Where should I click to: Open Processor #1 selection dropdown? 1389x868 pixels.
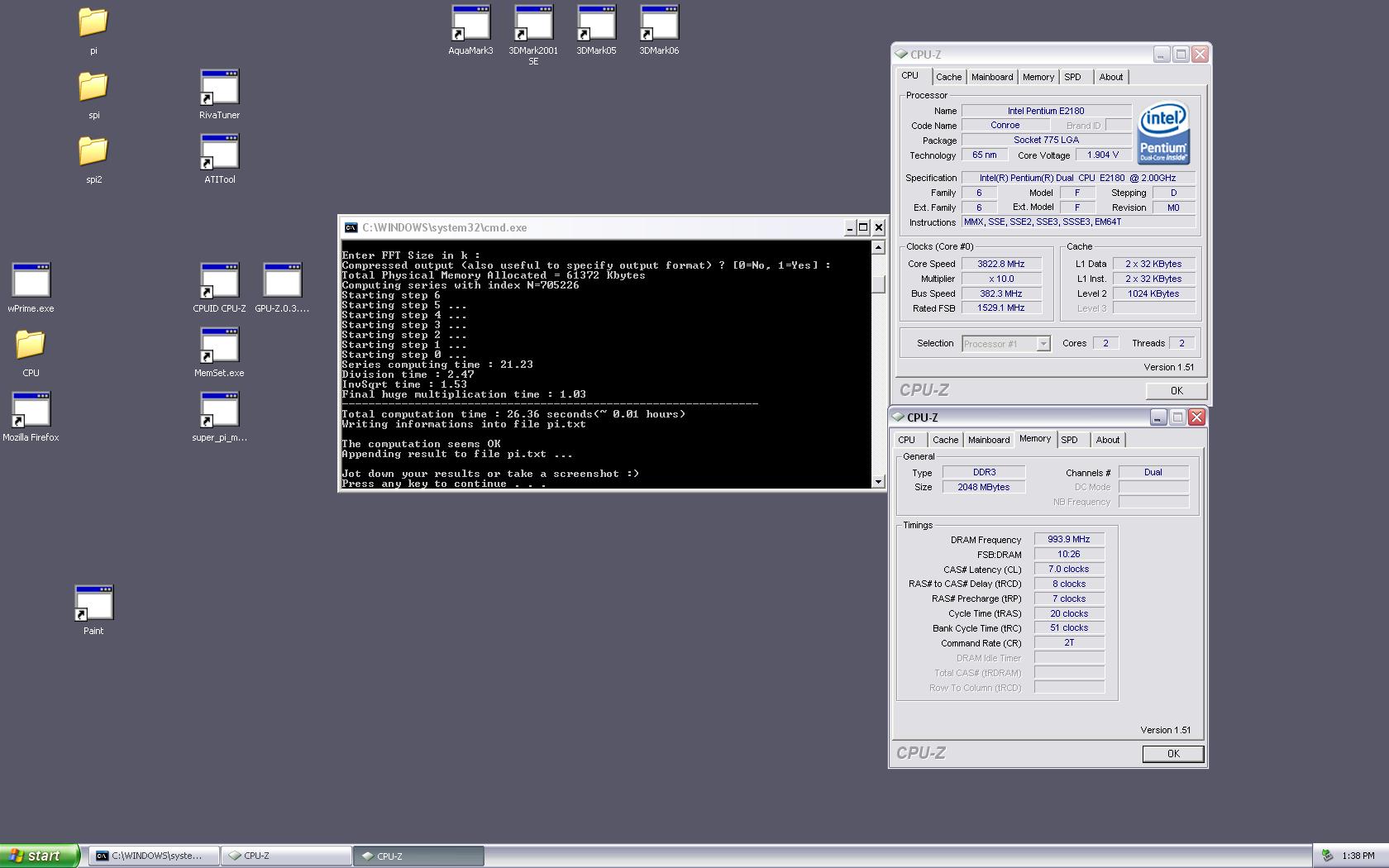pyautogui.click(x=1006, y=344)
